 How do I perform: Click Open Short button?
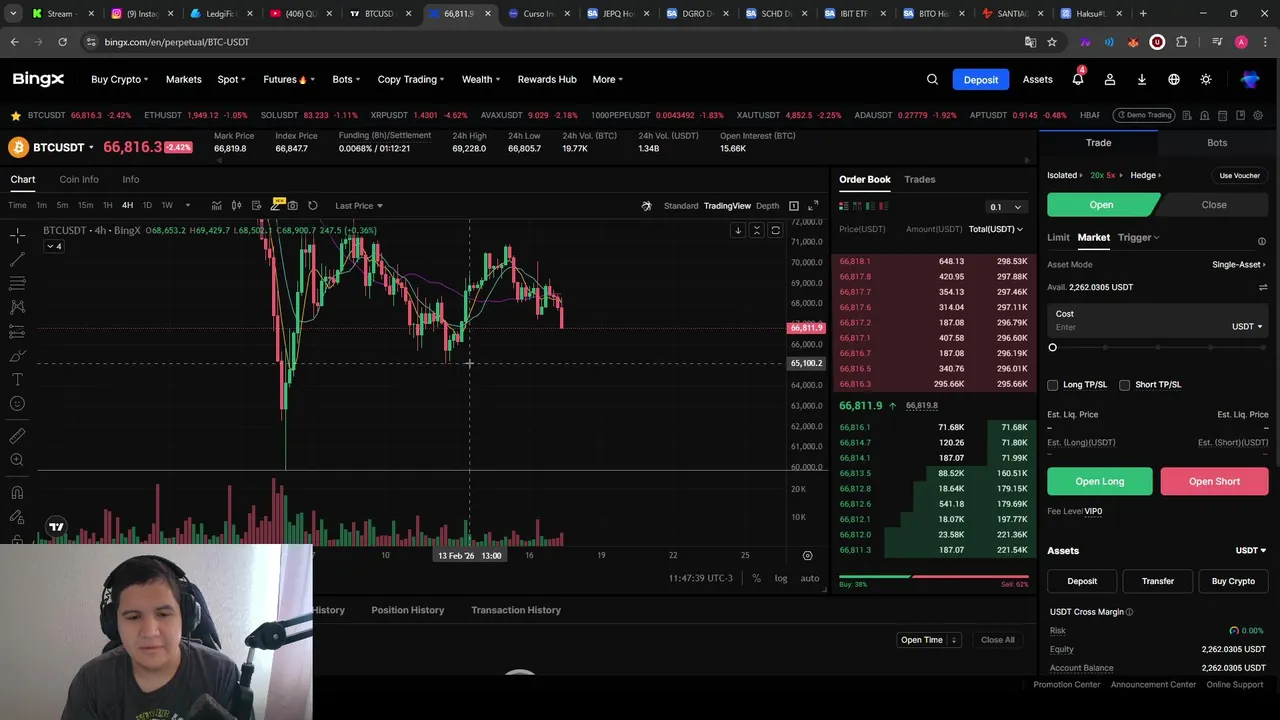pos(1214,482)
